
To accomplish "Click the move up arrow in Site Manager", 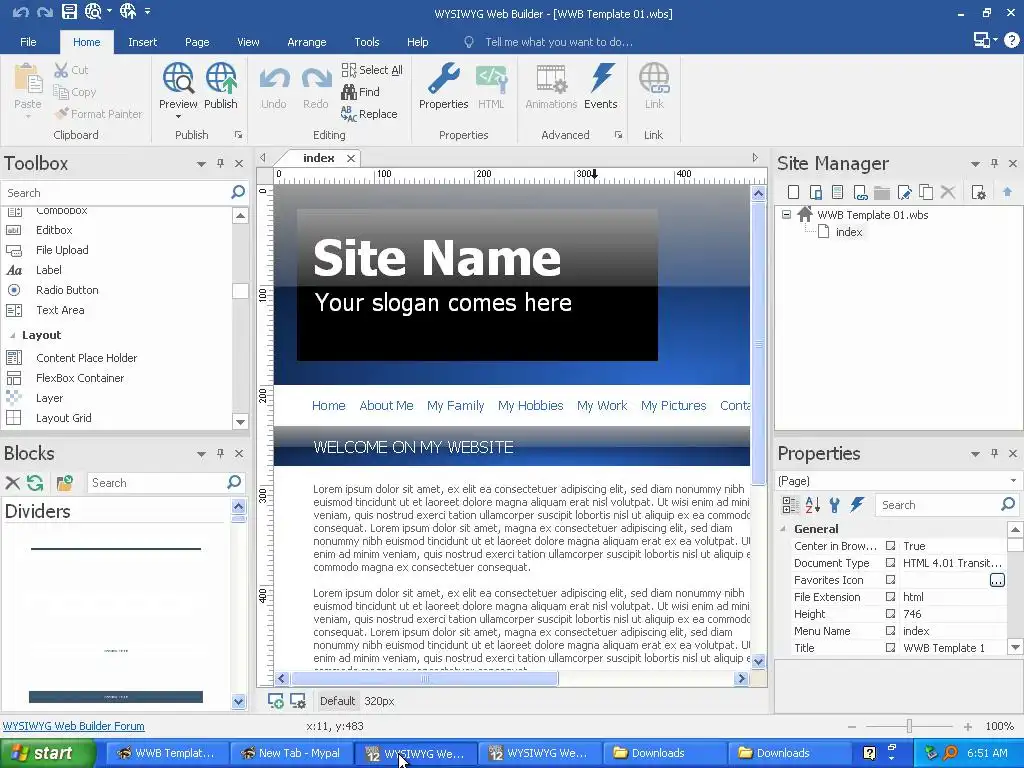I will 1007,192.
